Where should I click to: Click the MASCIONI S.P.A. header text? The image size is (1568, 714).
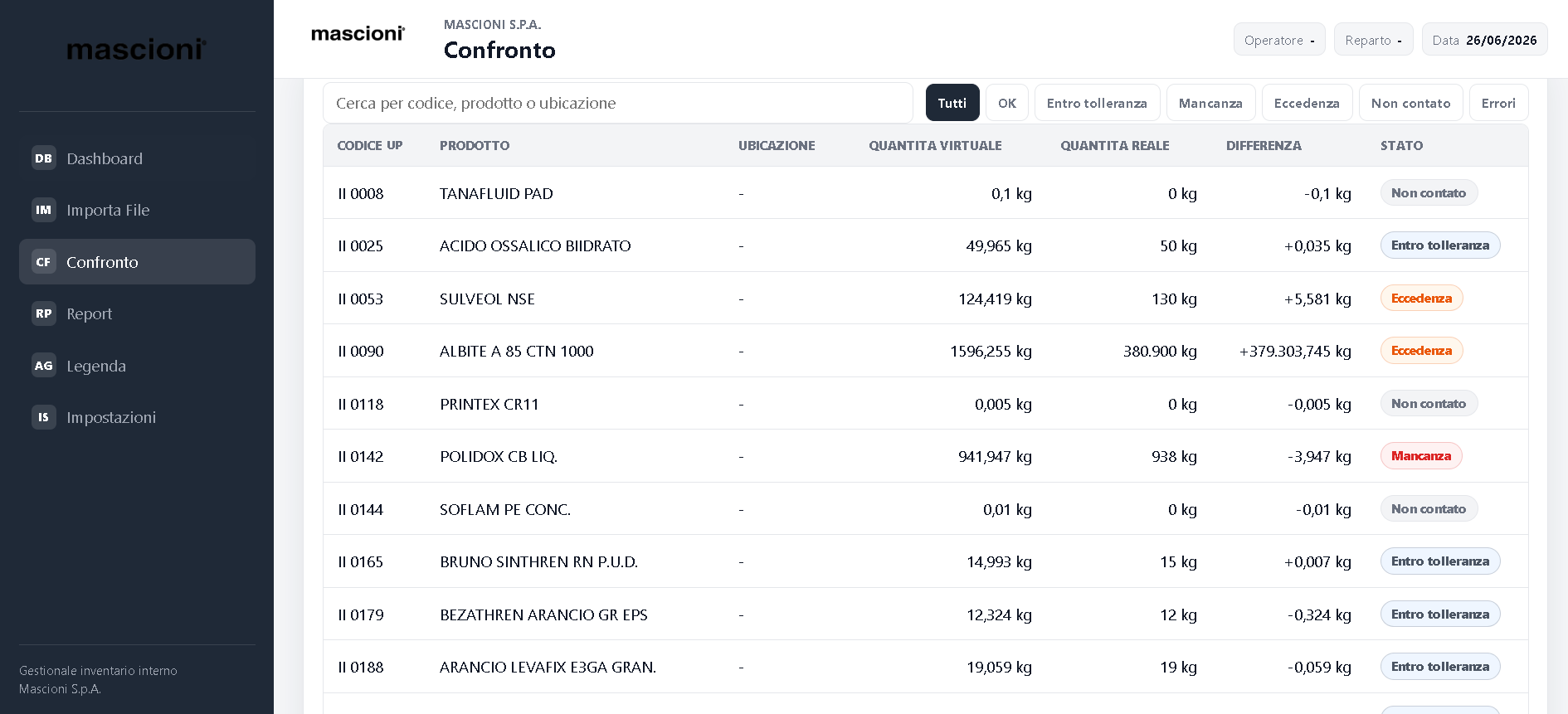click(492, 25)
